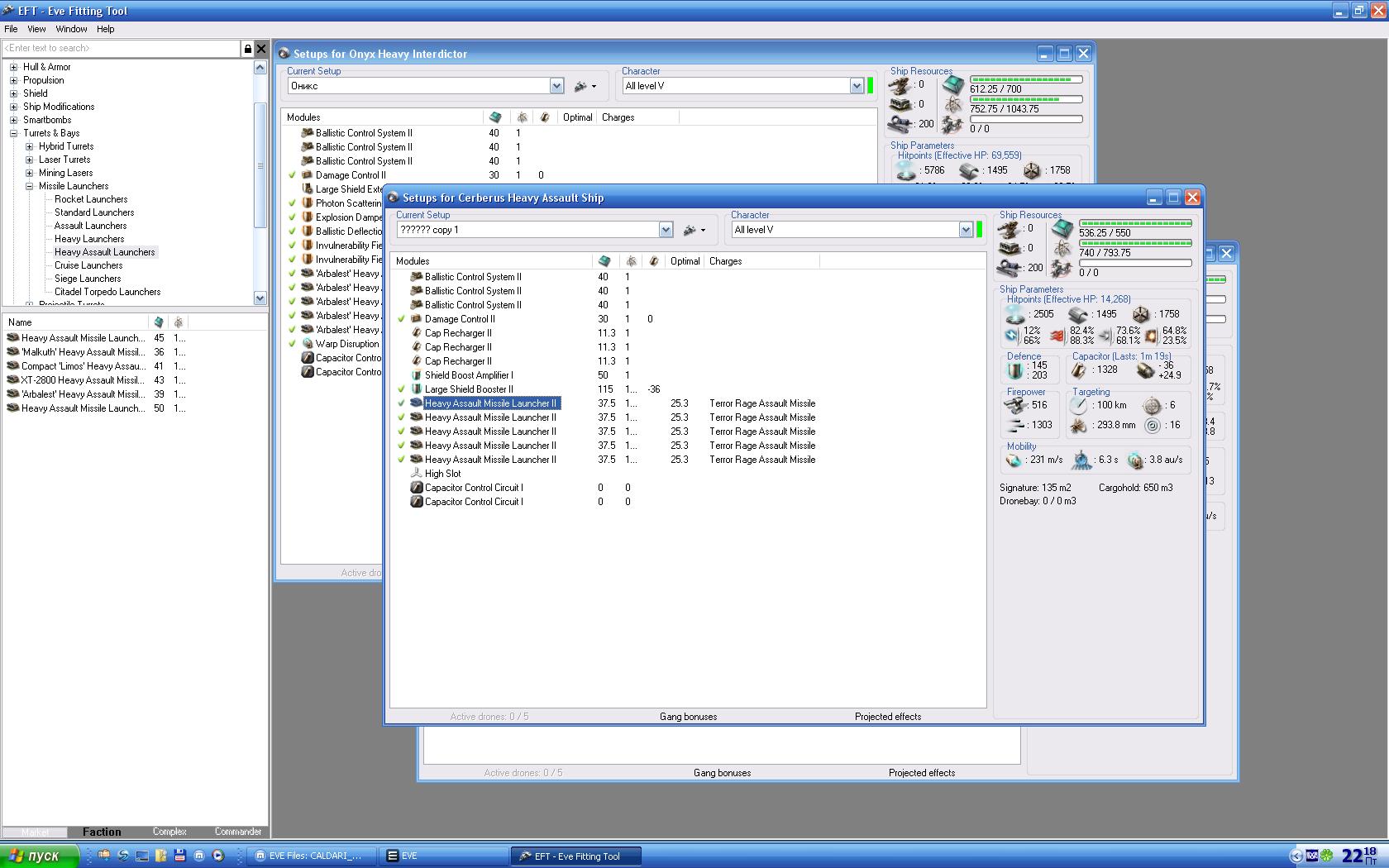The height and width of the screenshot is (868, 1389).
Task: Toggle Damage Control II checkmark in the Cerberus window
Action: coord(401,319)
